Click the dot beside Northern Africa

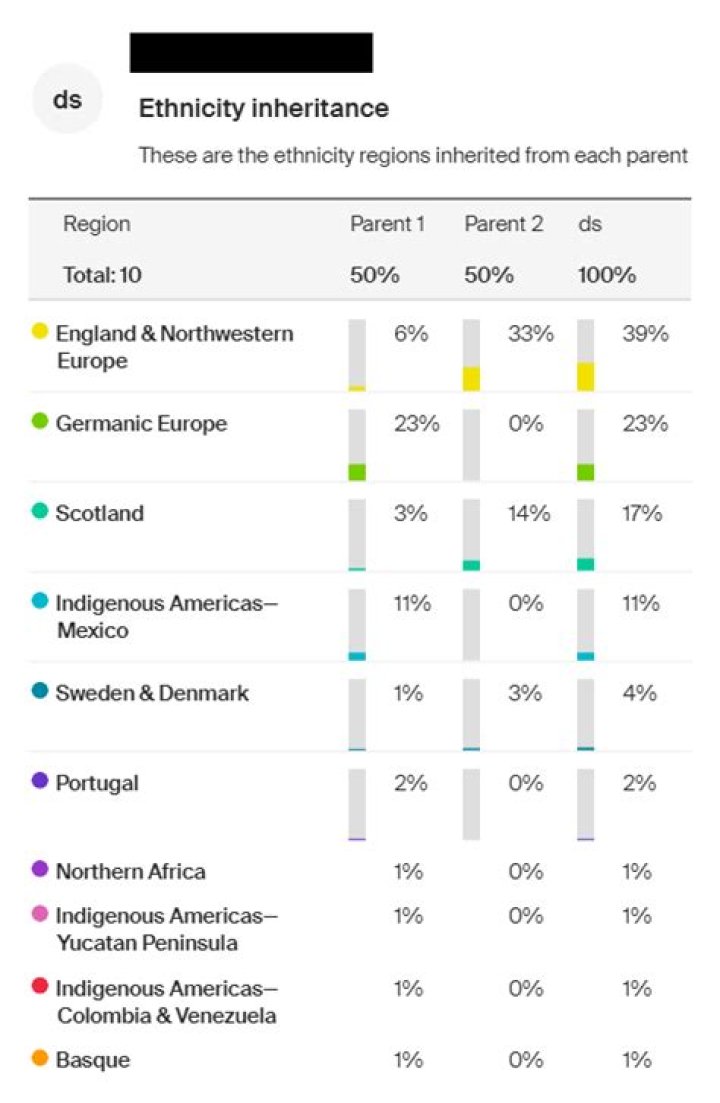point(40,870)
